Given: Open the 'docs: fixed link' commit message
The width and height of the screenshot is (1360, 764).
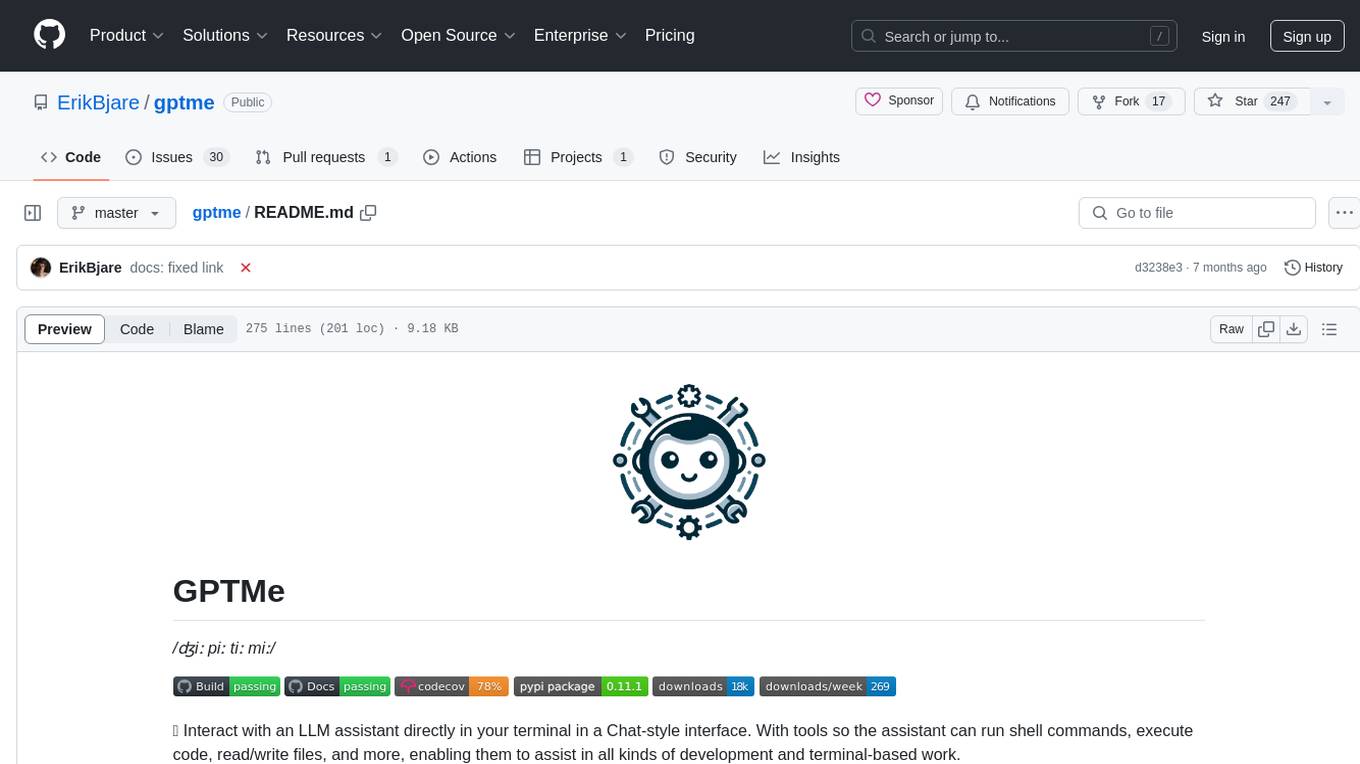Looking at the screenshot, I should pos(177,268).
